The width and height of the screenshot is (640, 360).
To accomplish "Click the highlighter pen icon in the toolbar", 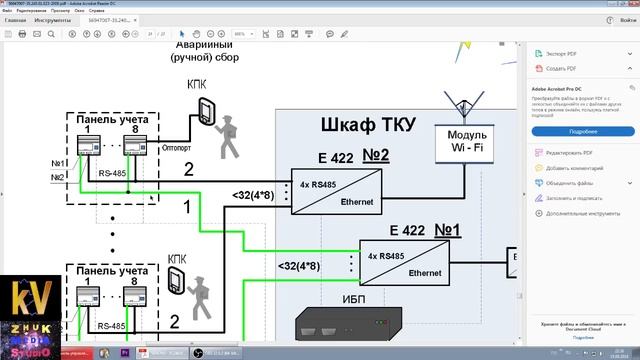I will click(344, 34).
